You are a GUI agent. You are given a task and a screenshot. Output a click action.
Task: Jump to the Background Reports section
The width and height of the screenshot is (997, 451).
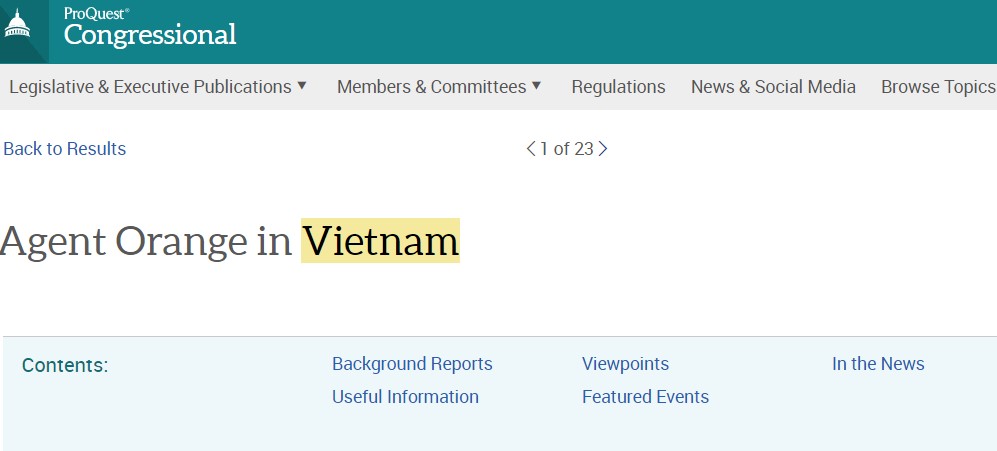point(412,364)
